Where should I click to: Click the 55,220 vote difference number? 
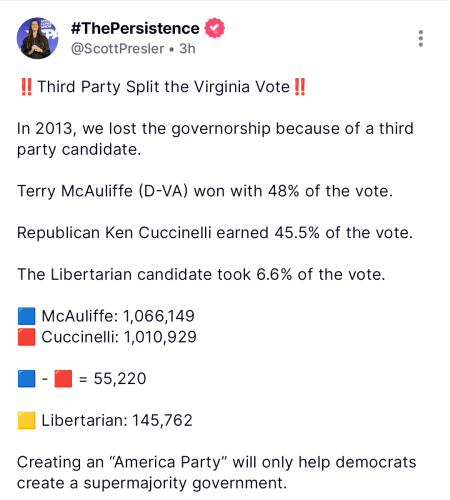[120, 379]
